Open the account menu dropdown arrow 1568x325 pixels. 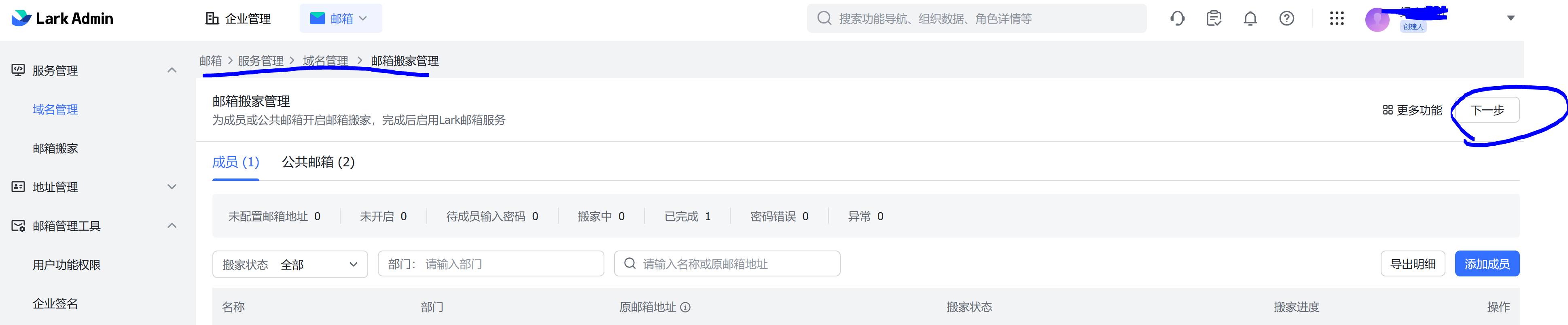pos(1510,18)
